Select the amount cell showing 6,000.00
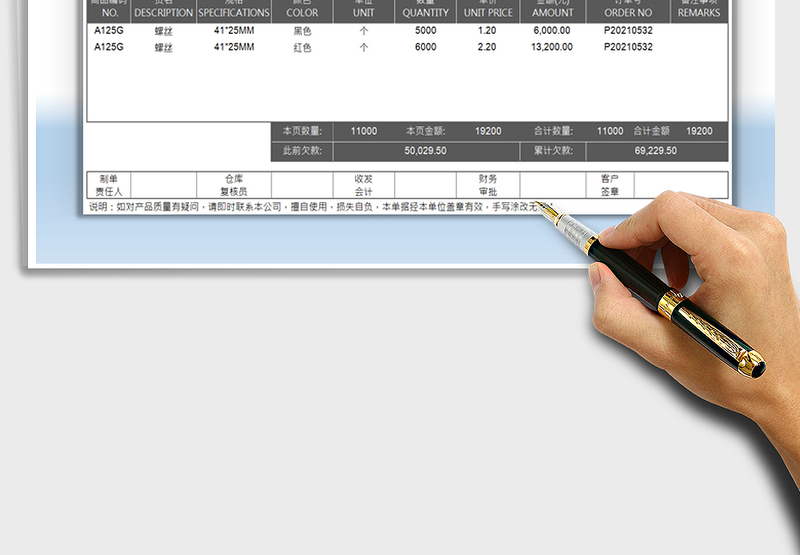The image size is (800, 555). (553, 31)
